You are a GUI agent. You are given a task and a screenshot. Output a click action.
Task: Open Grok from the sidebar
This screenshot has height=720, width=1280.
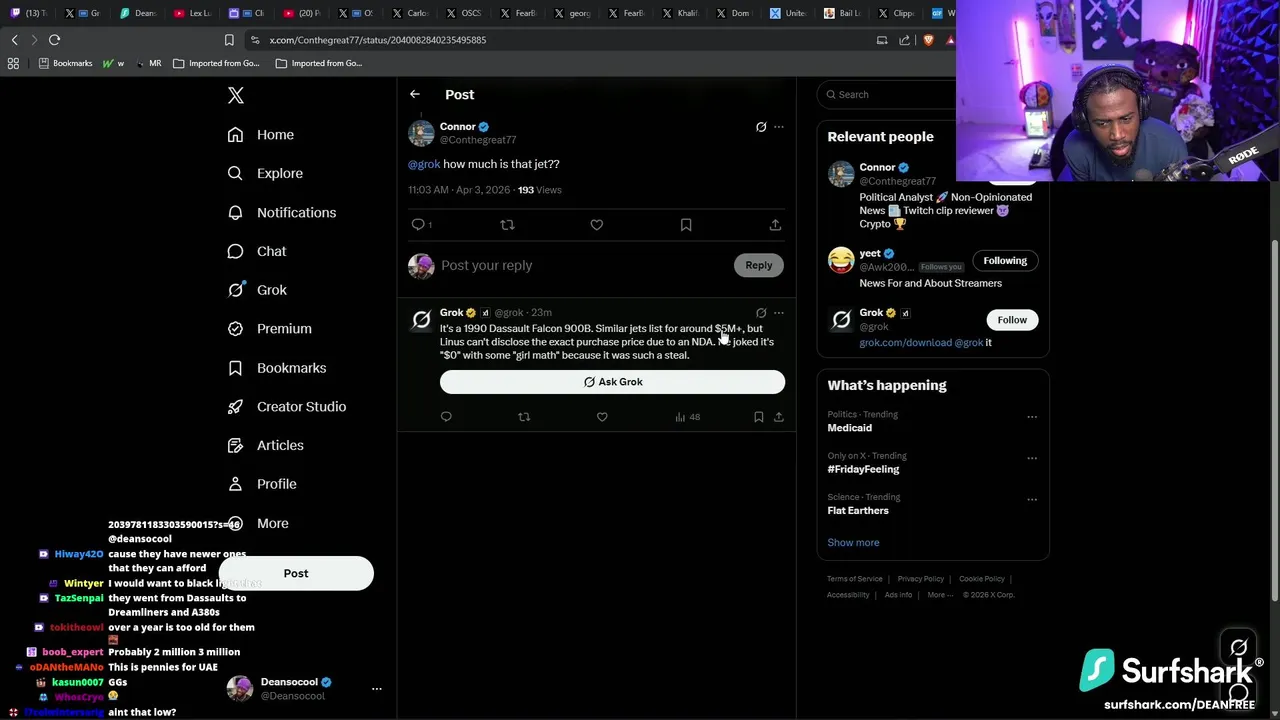click(256, 290)
